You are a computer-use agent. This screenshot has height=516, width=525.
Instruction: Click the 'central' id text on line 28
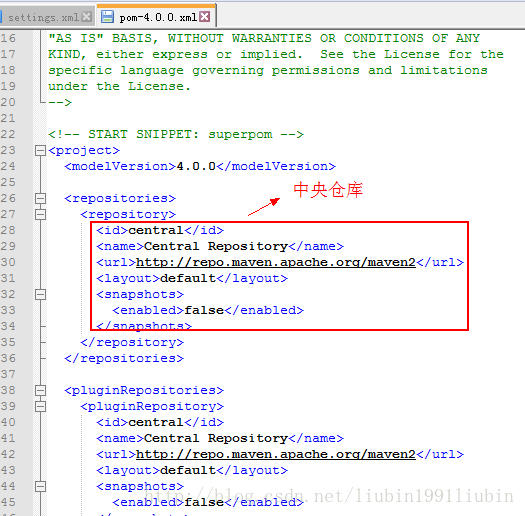pos(156,230)
